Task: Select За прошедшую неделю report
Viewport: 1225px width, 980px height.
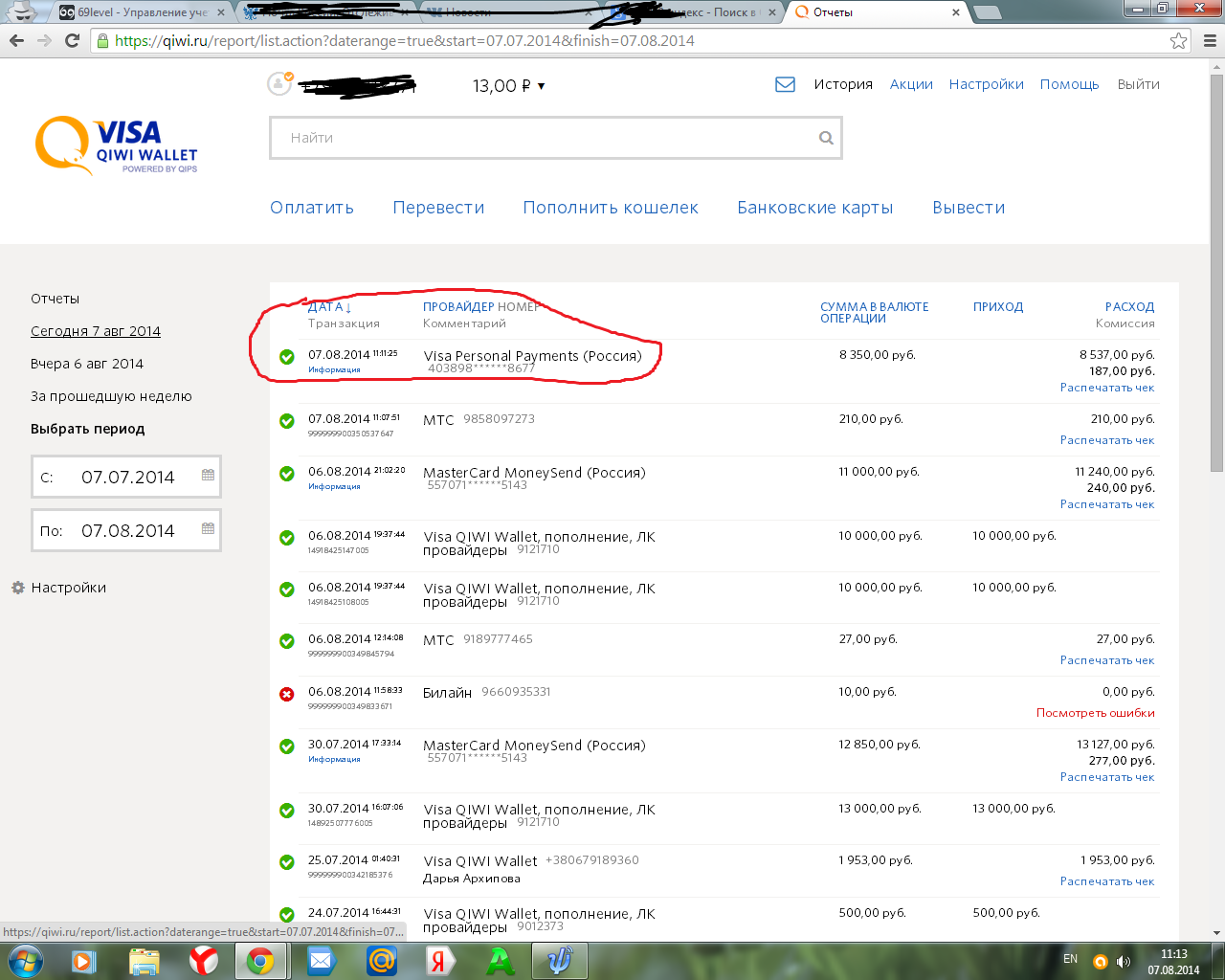Action: click(111, 396)
